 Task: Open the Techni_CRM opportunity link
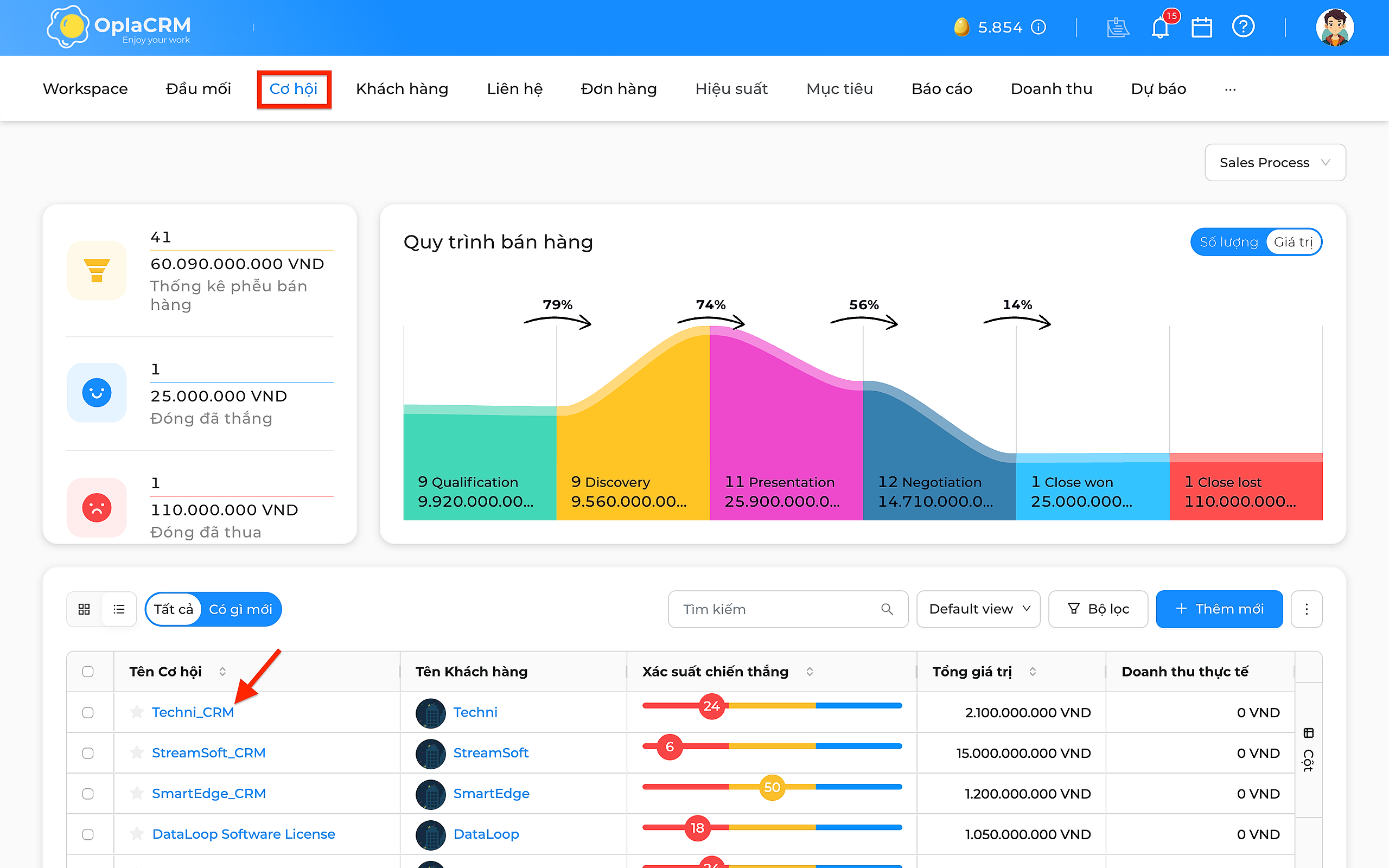193,712
